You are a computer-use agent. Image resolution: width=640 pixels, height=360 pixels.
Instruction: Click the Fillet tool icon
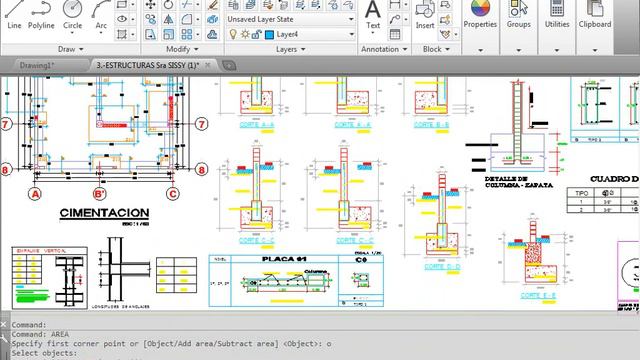[x=187, y=19]
